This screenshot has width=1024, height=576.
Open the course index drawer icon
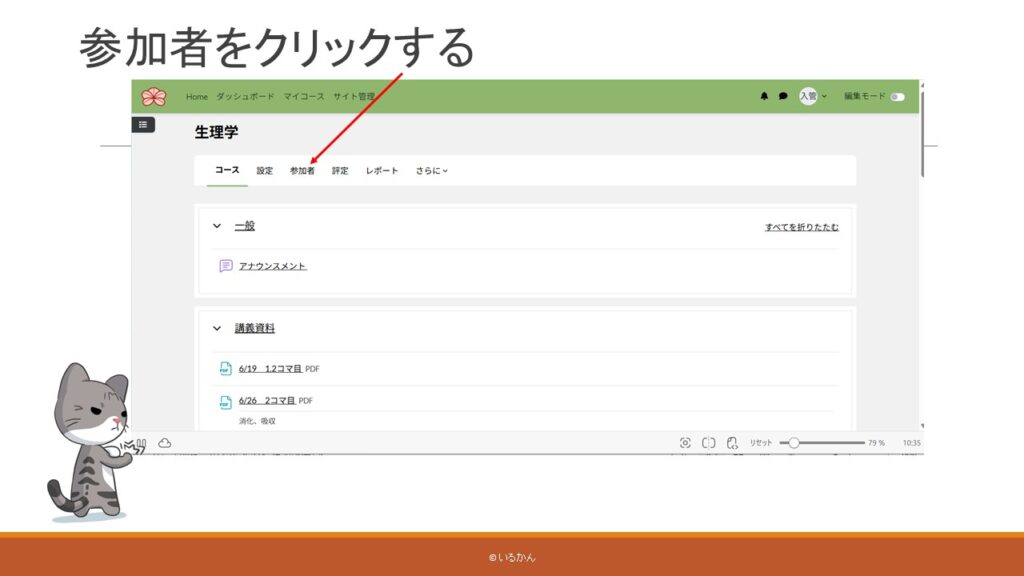pos(143,125)
